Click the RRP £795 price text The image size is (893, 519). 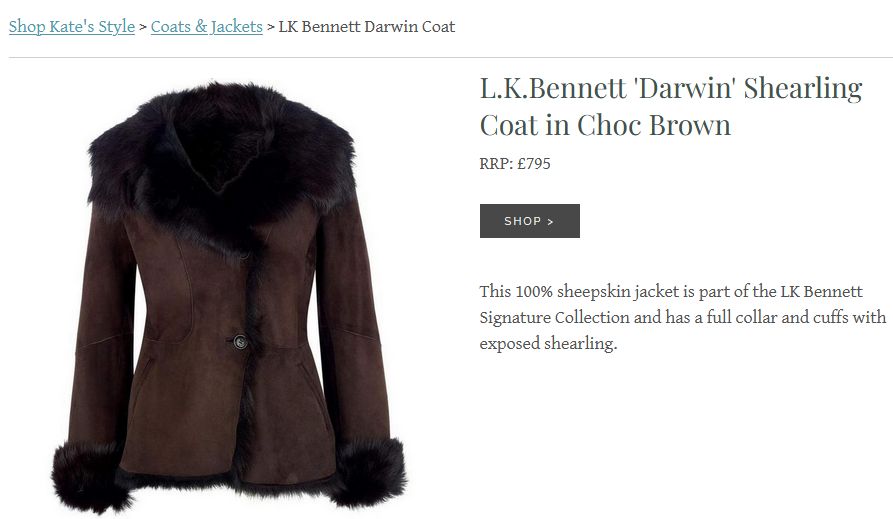515,164
